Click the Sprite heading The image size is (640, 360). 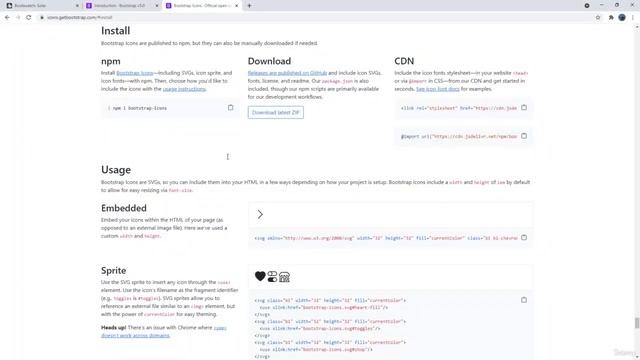coord(113,270)
